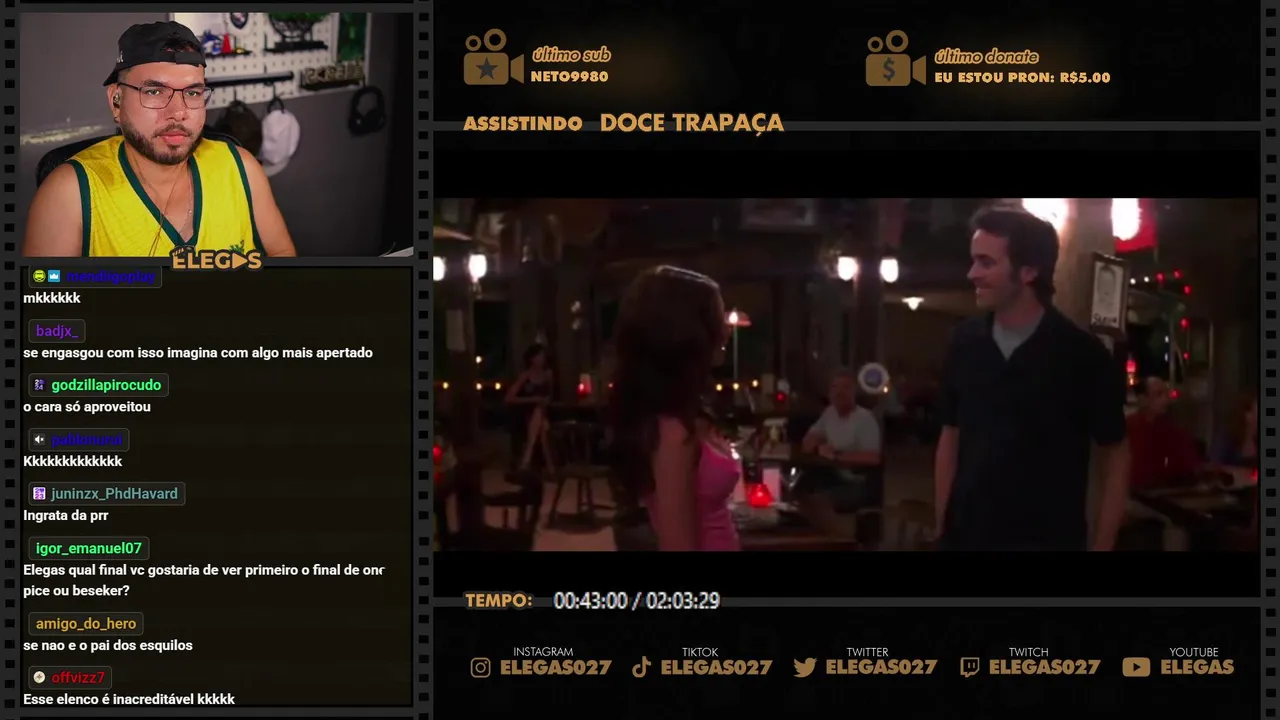
Task: Click the 'EU ESTOU PRON: R$5.00' donation text
Action: point(1022,77)
